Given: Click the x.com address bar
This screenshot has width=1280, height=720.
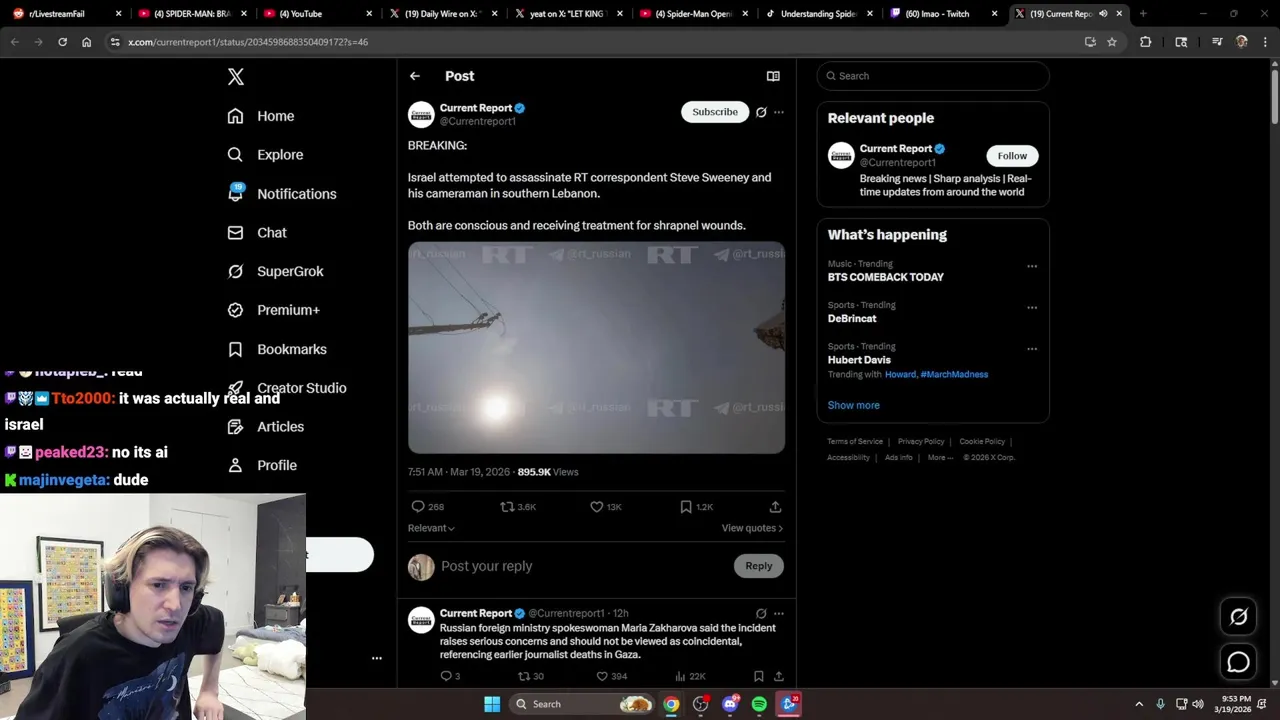Looking at the screenshot, I should (x=596, y=42).
